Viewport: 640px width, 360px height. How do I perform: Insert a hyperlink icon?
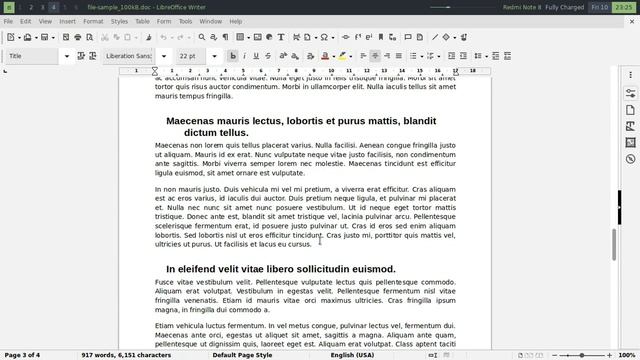pyautogui.click(x=346, y=37)
